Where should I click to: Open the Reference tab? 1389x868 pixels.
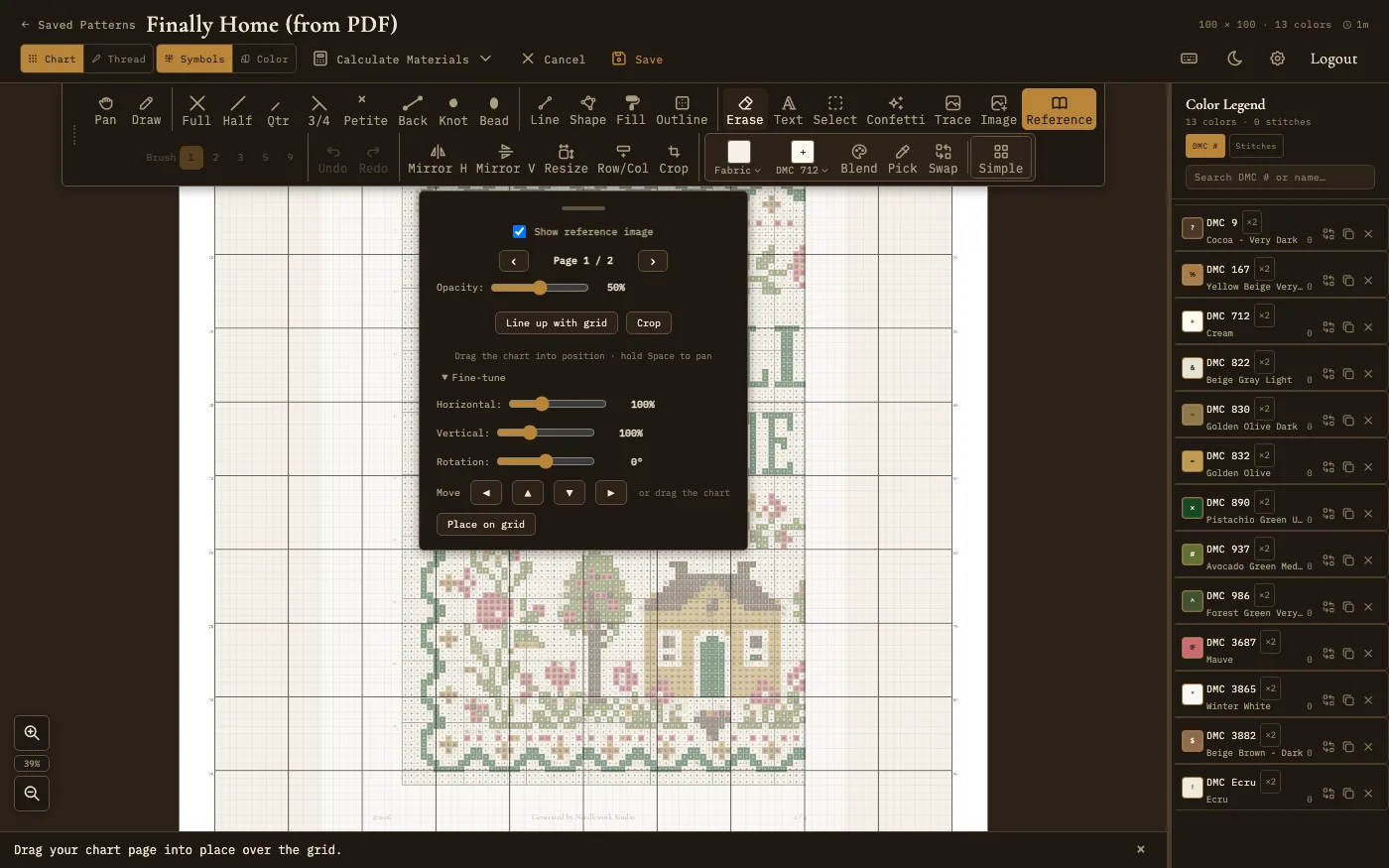tap(1059, 110)
